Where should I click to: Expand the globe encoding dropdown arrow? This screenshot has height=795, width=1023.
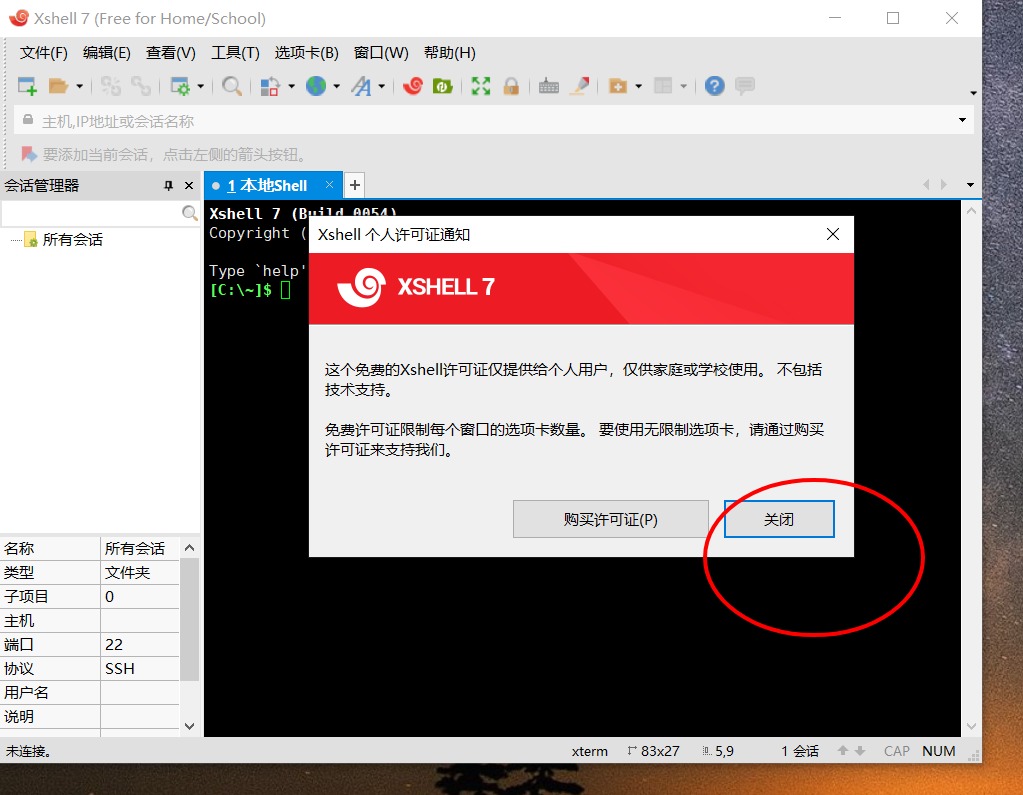[337, 86]
